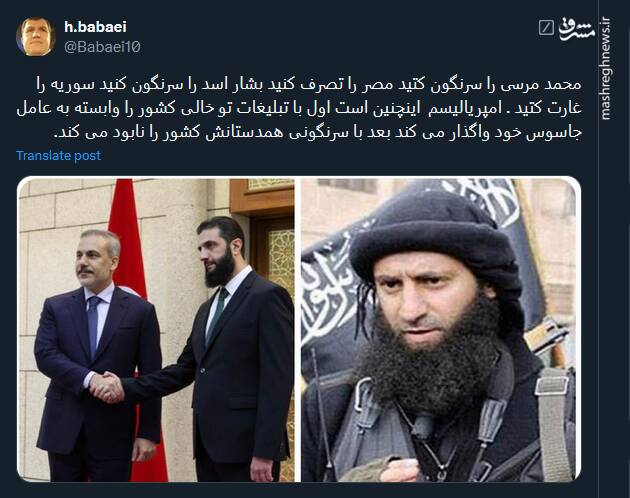630x498 pixels.
Task: Click the first line of Persian tweet text
Action: pos(309,85)
